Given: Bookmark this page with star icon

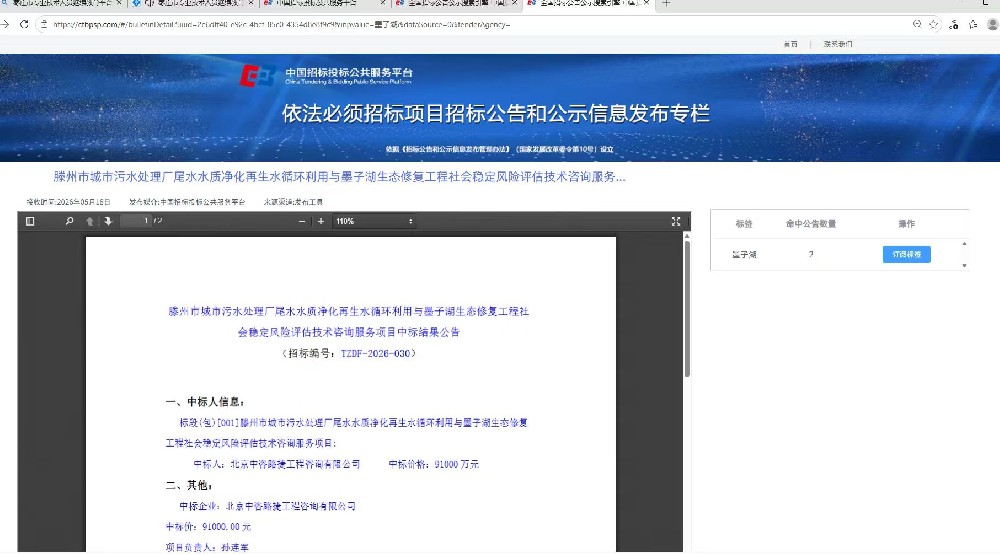Looking at the screenshot, I should pyautogui.click(x=934, y=24).
